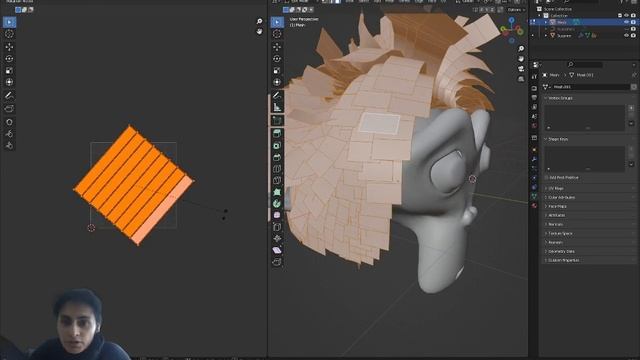
Task: Toggle perspective/orthographic view in viewport
Action: pos(521,79)
